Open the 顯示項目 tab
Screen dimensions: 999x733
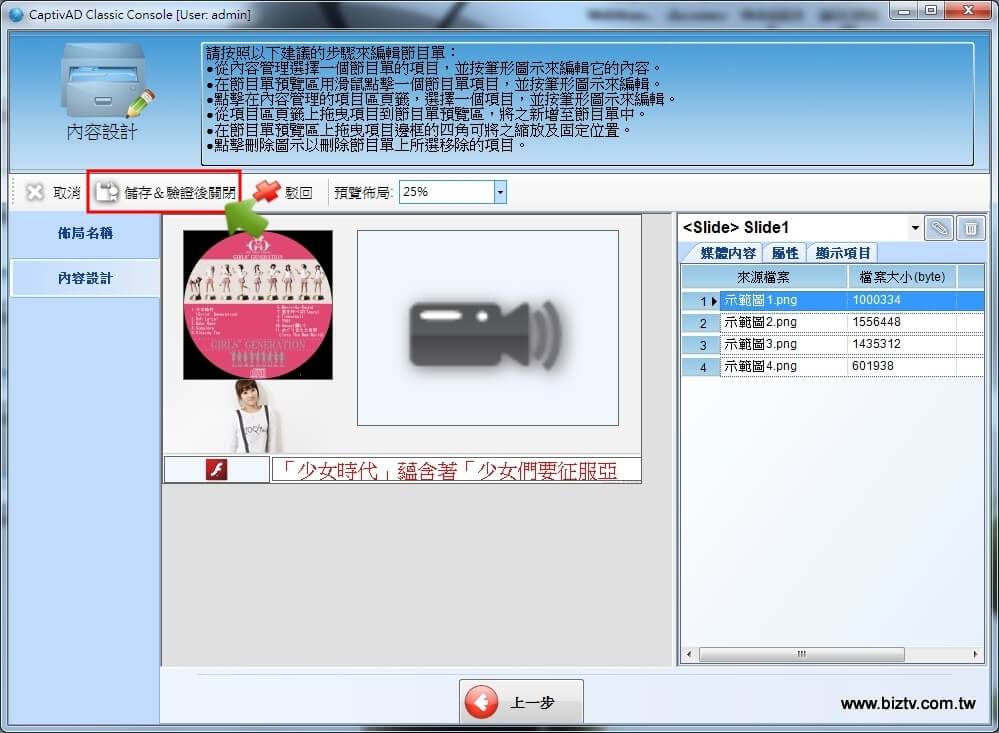tap(843, 253)
